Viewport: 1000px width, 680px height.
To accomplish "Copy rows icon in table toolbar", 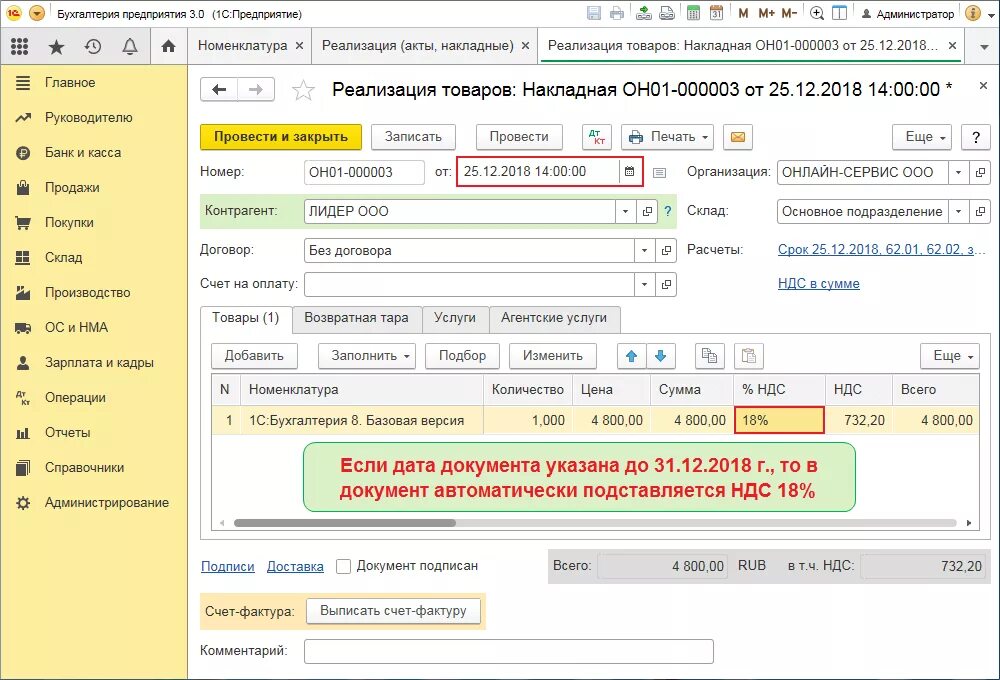I will [709, 356].
